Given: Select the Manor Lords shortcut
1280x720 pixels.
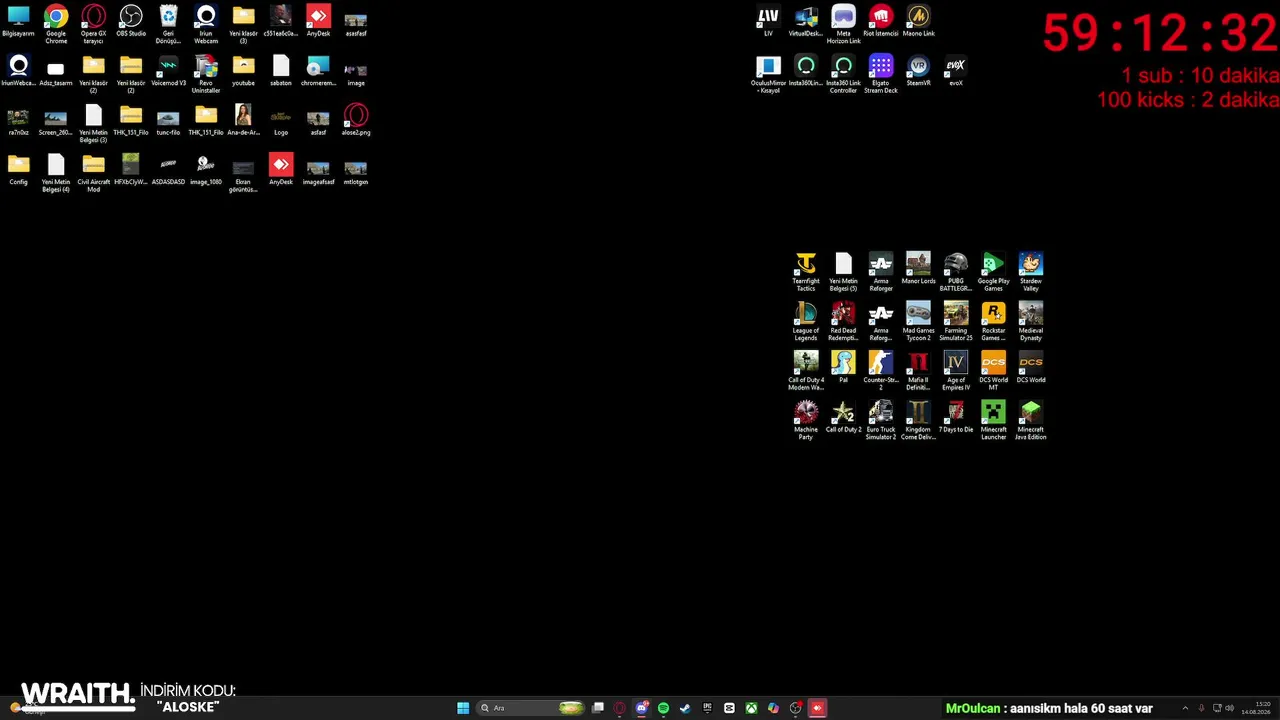Looking at the screenshot, I should [x=918, y=269].
